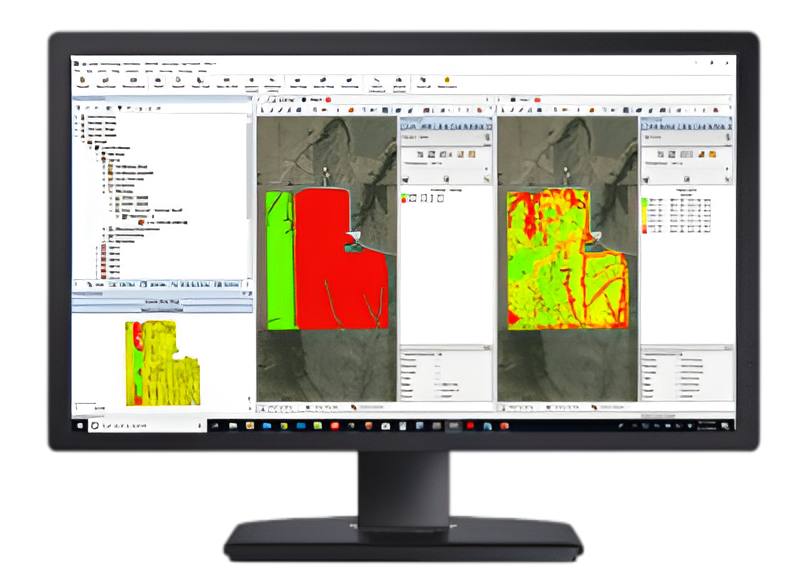Click the wide button above the preview thumbnail
Viewport: 800px width, 578px height.
pyautogui.click(x=161, y=300)
